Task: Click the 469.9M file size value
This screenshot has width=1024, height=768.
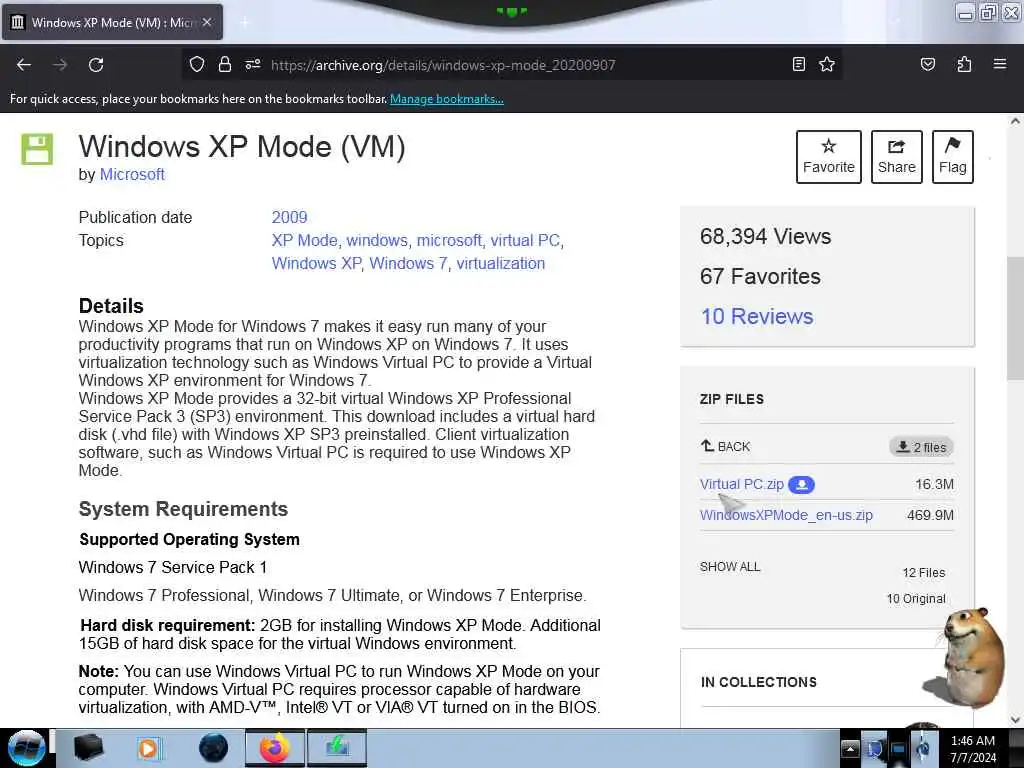Action: [930, 515]
